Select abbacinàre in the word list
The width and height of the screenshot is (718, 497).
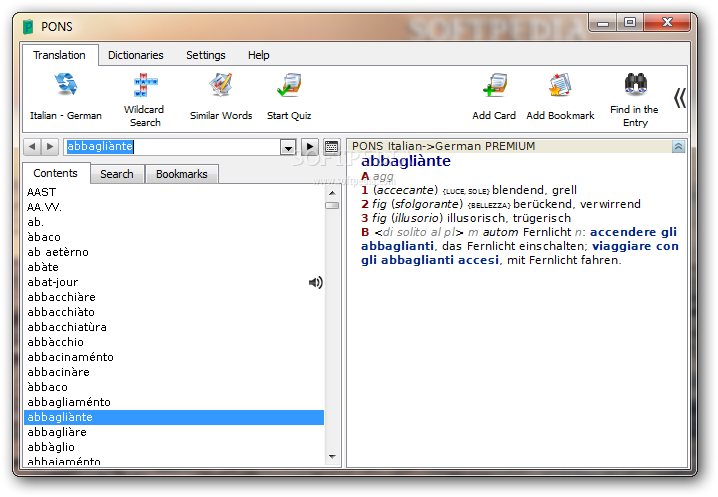pyautogui.click(x=174, y=372)
